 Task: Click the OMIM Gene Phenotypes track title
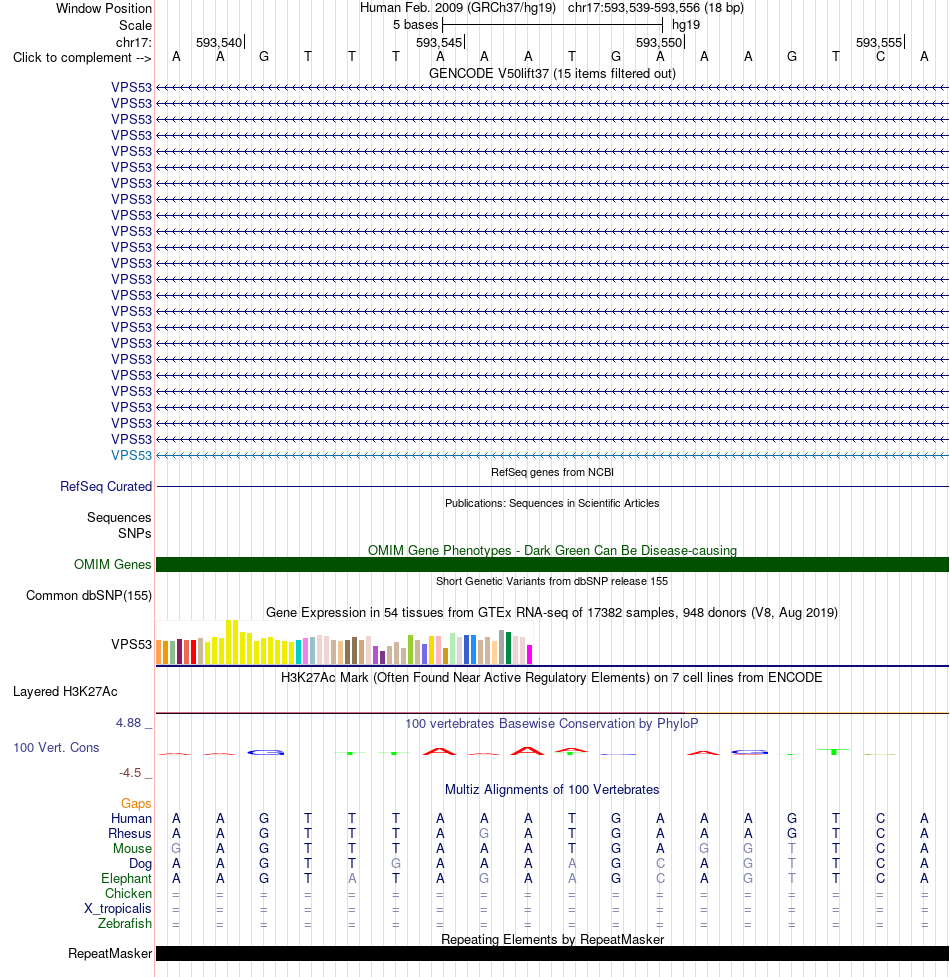(552, 550)
